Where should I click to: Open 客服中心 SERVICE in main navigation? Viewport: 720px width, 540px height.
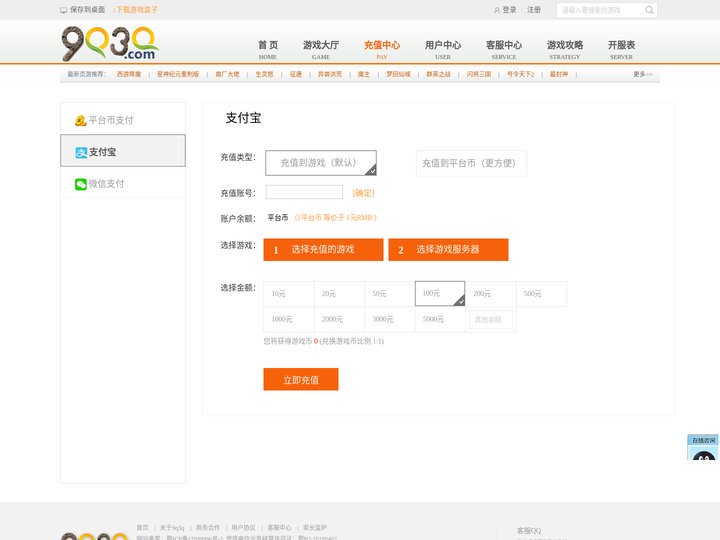click(504, 50)
